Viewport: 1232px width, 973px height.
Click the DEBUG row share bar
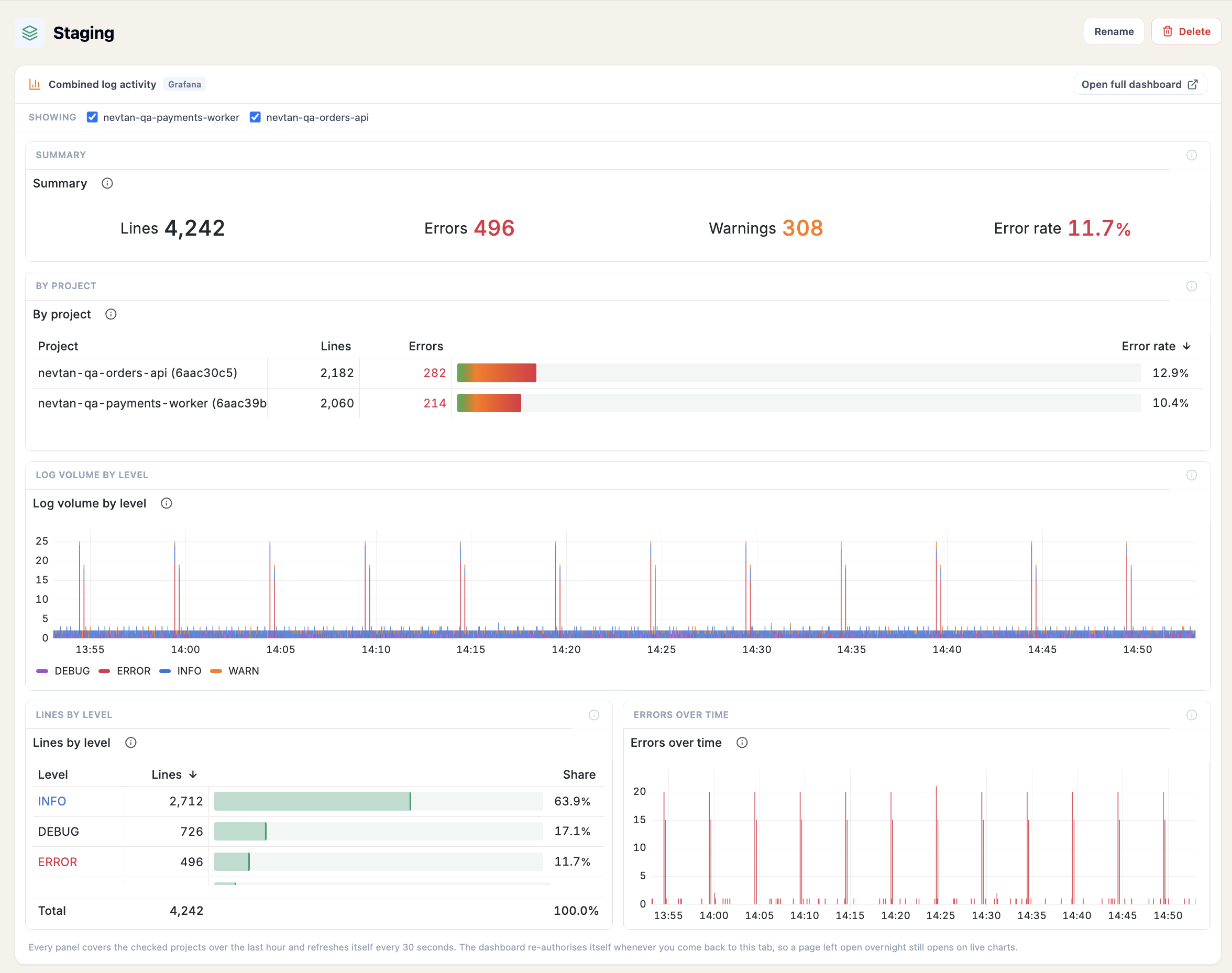[x=378, y=832]
